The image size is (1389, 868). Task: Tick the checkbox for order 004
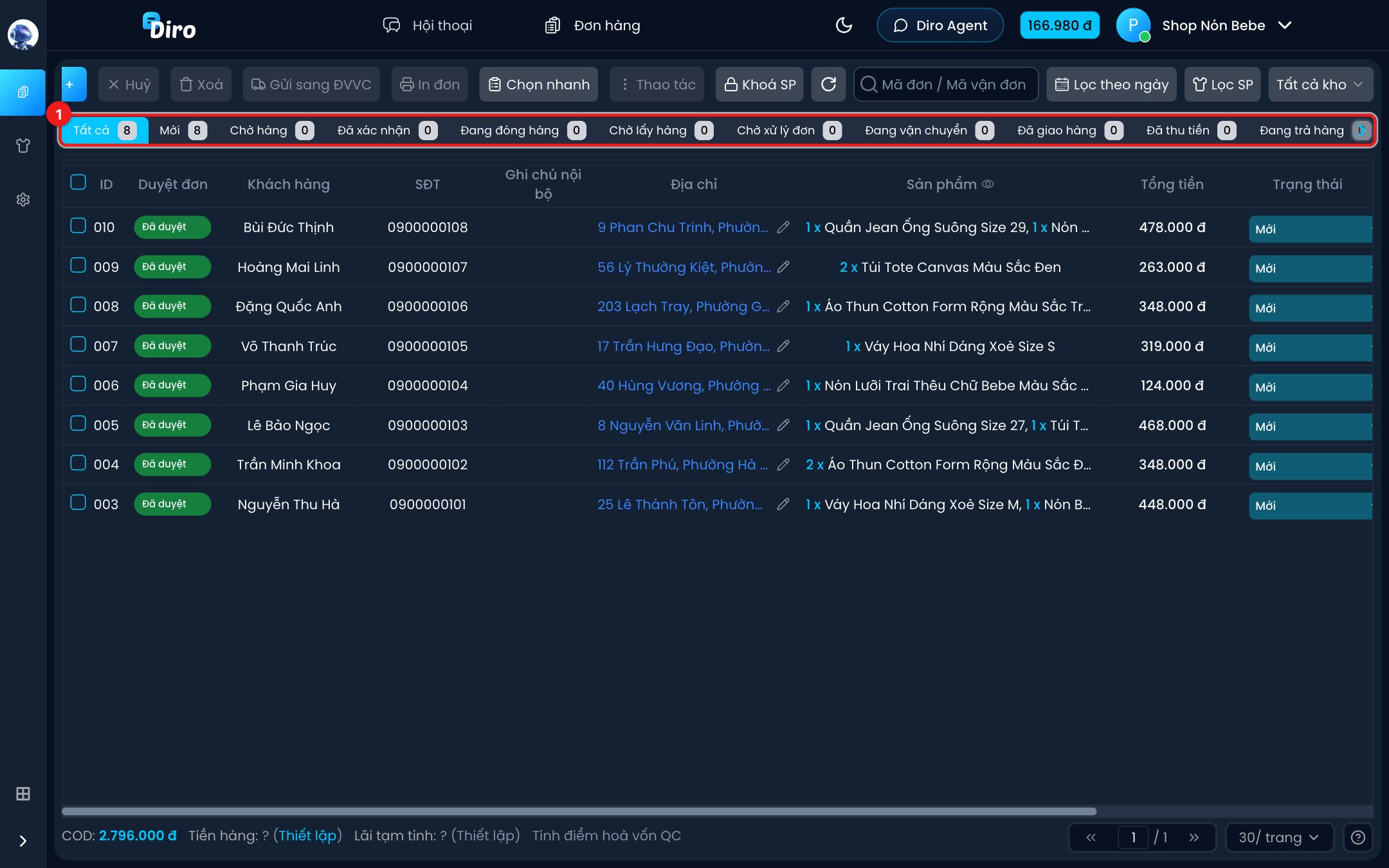coord(78,463)
